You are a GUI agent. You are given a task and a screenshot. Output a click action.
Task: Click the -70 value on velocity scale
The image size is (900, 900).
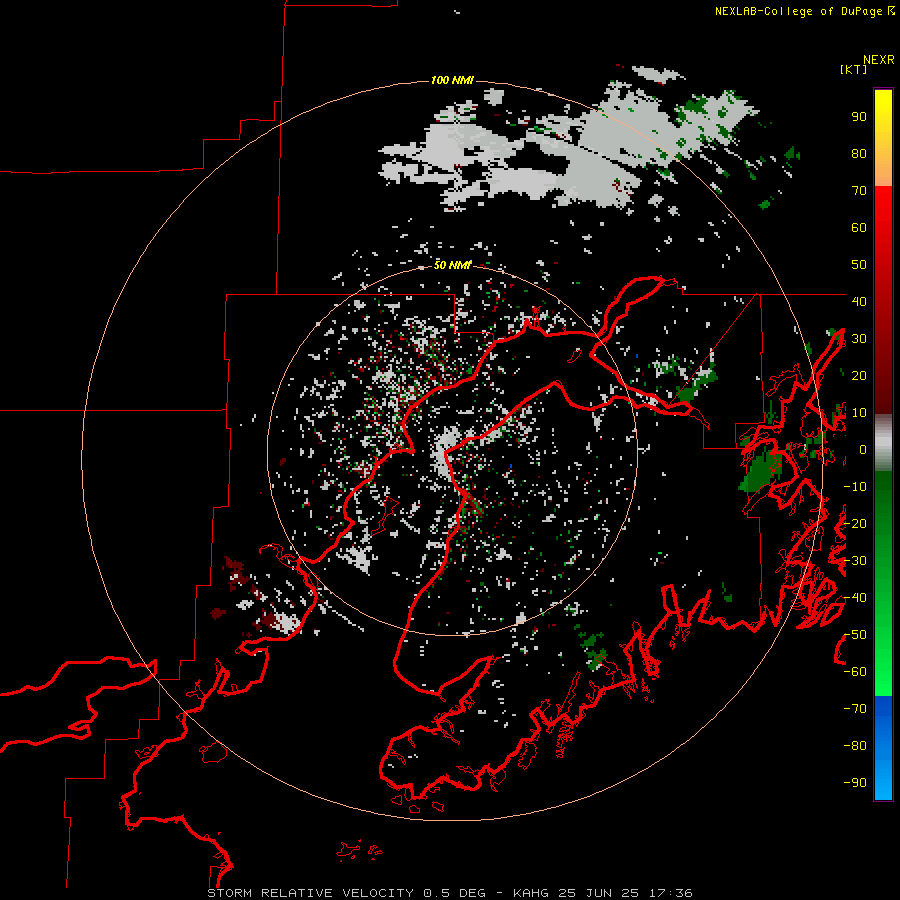(855, 709)
